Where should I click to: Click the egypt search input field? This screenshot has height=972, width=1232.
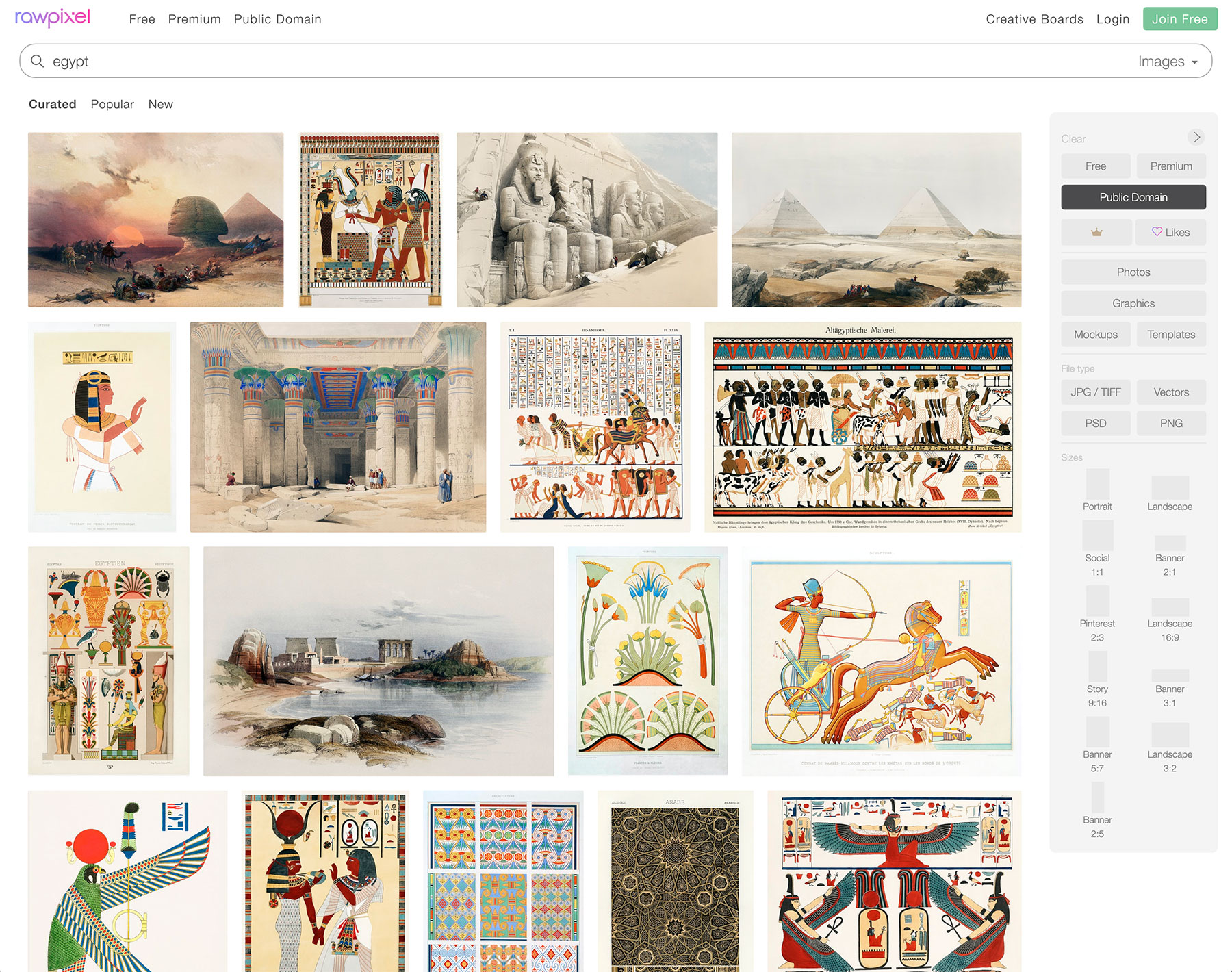tap(548, 62)
